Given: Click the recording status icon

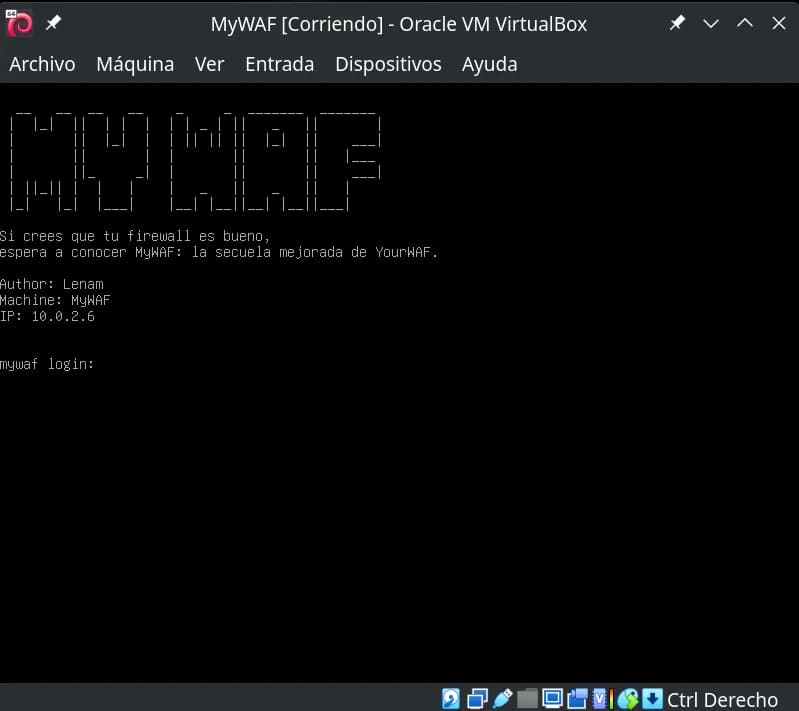Looking at the screenshot, I should (x=577, y=699).
